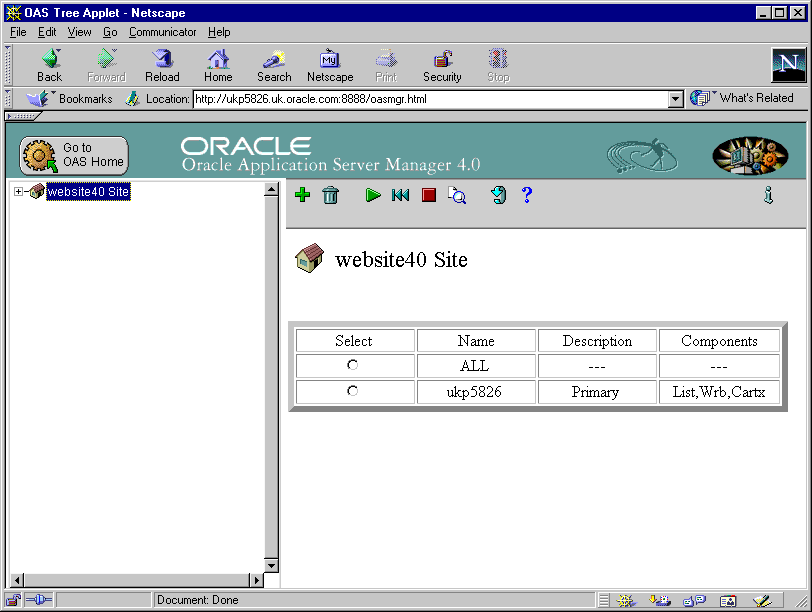812x612 pixels.
Task: Click the green plus Add icon
Action: tap(302, 195)
